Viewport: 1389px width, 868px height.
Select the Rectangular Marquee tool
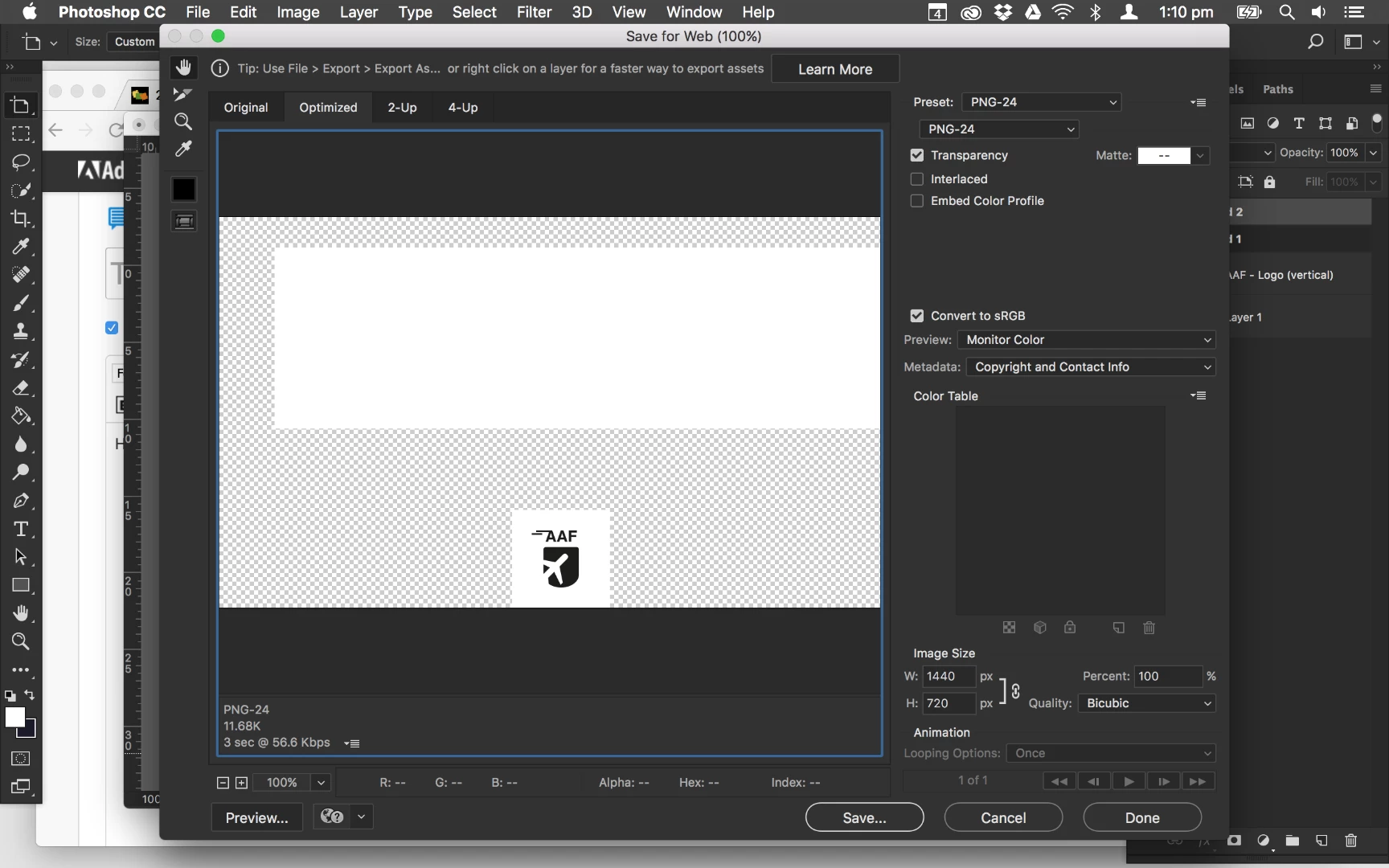coord(21,134)
